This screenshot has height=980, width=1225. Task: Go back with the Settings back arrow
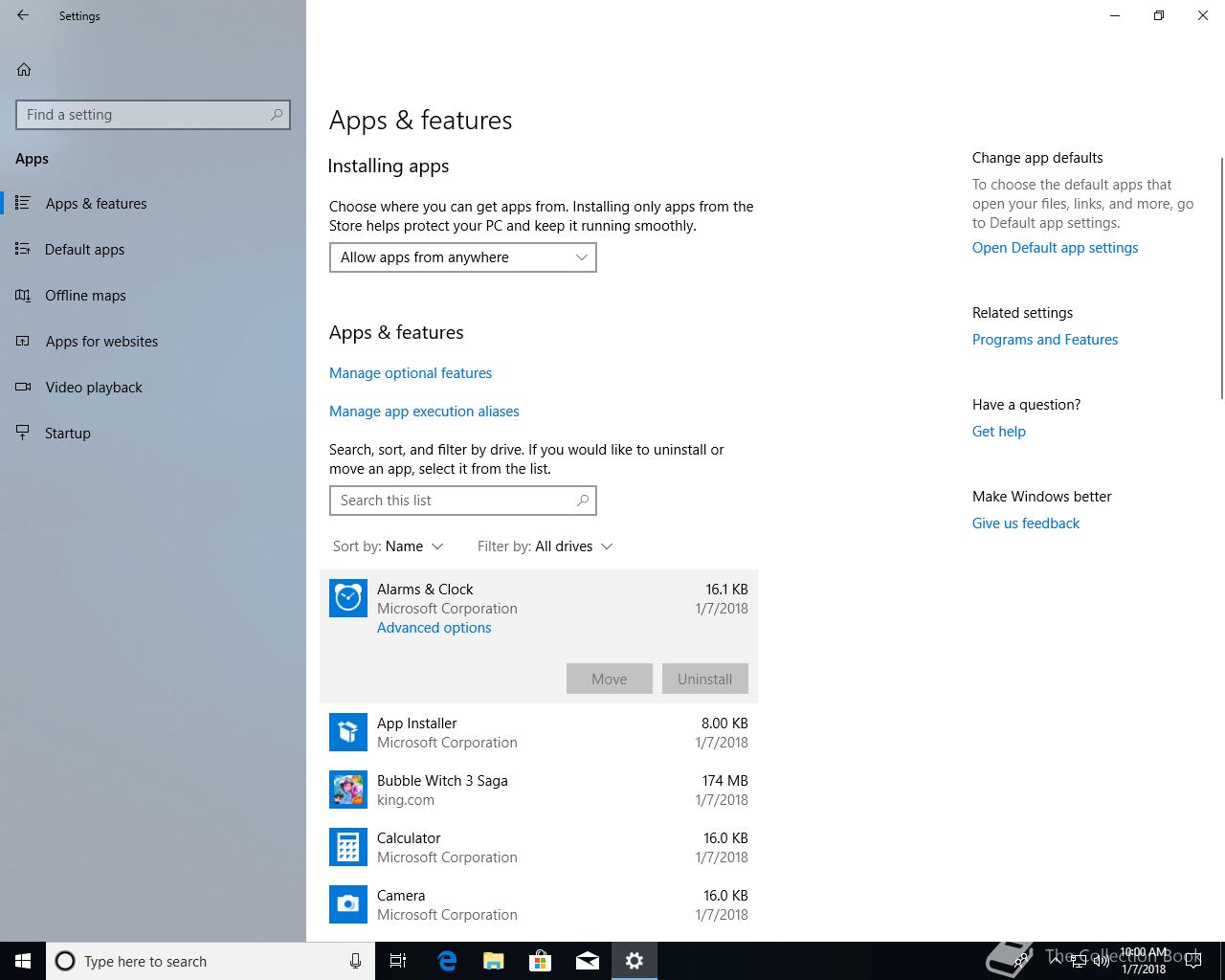coord(23,15)
